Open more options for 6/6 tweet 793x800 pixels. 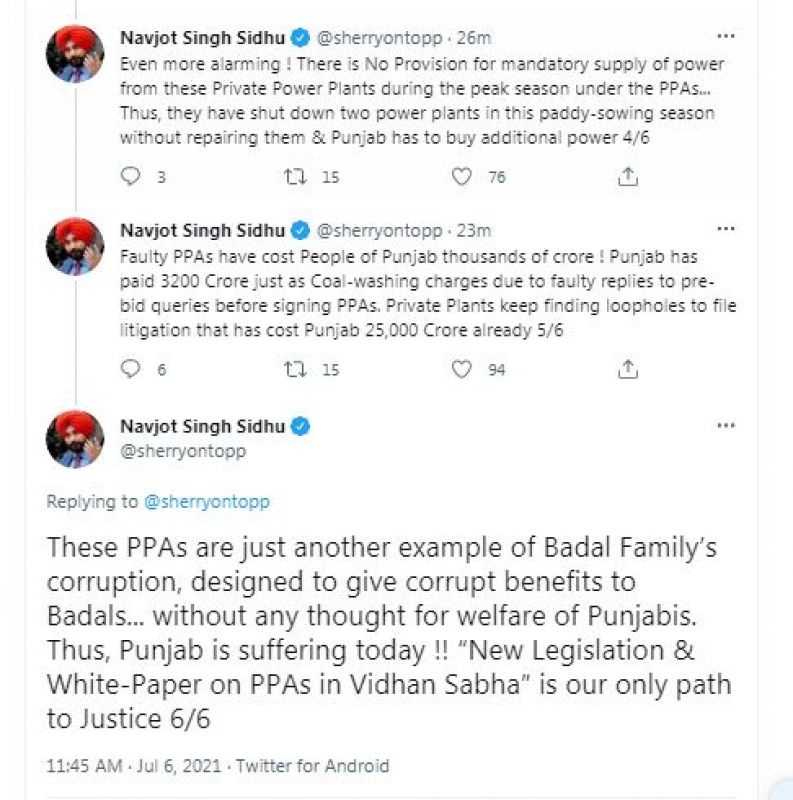click(726, 426)
